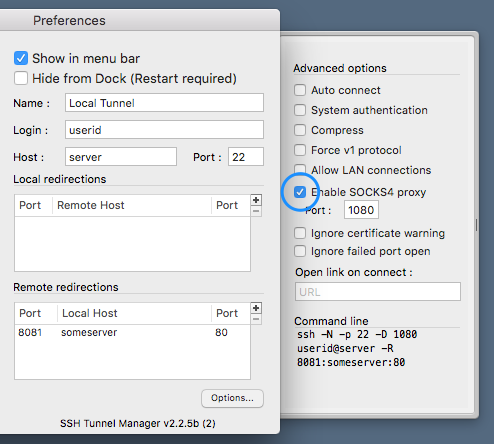The image size is (494, 444).
Task: Disable the Enable SOCKS4 proxy checkbox
Action: (300, 192)
